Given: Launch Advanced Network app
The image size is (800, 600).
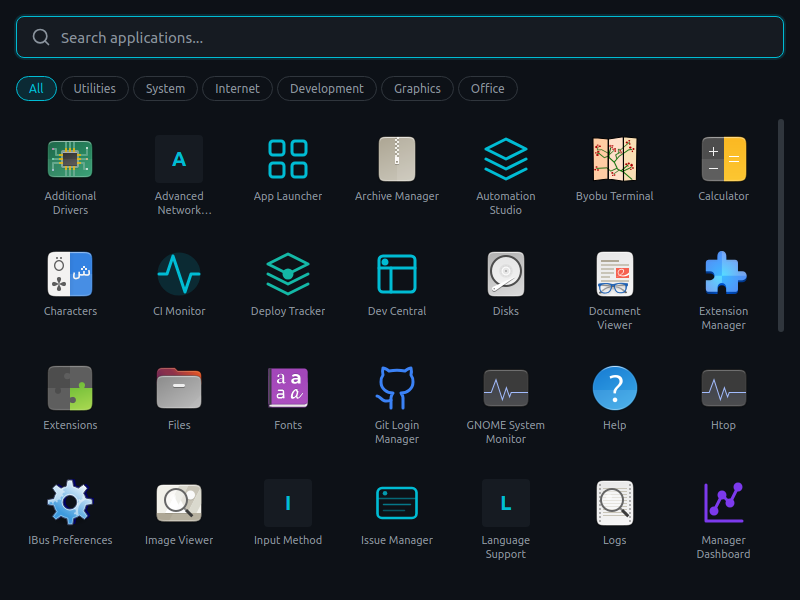Looking at the screenshot, I should (179, 159).
